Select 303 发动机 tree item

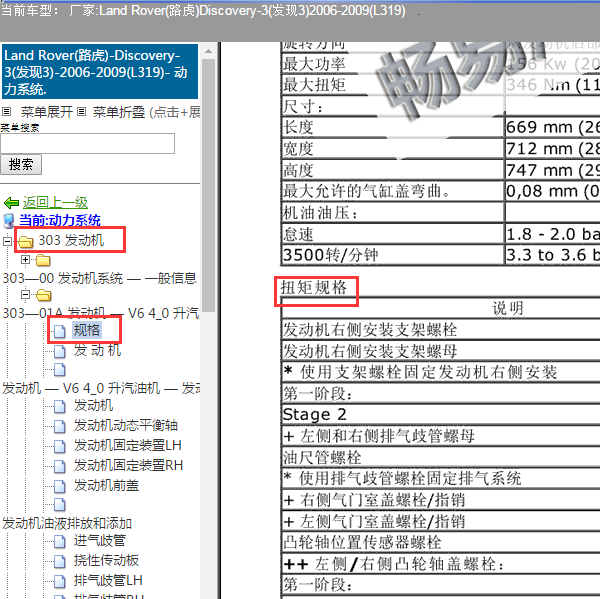71,240
